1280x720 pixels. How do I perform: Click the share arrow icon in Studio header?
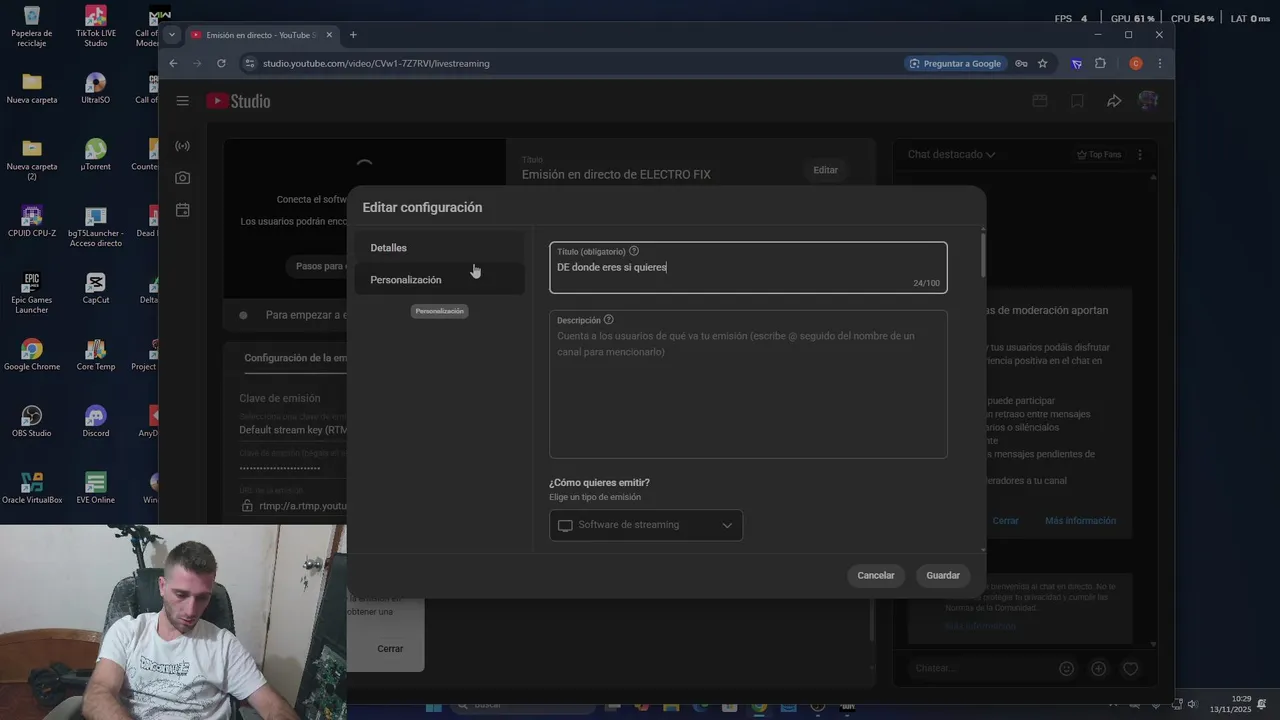click(1114, 101)
